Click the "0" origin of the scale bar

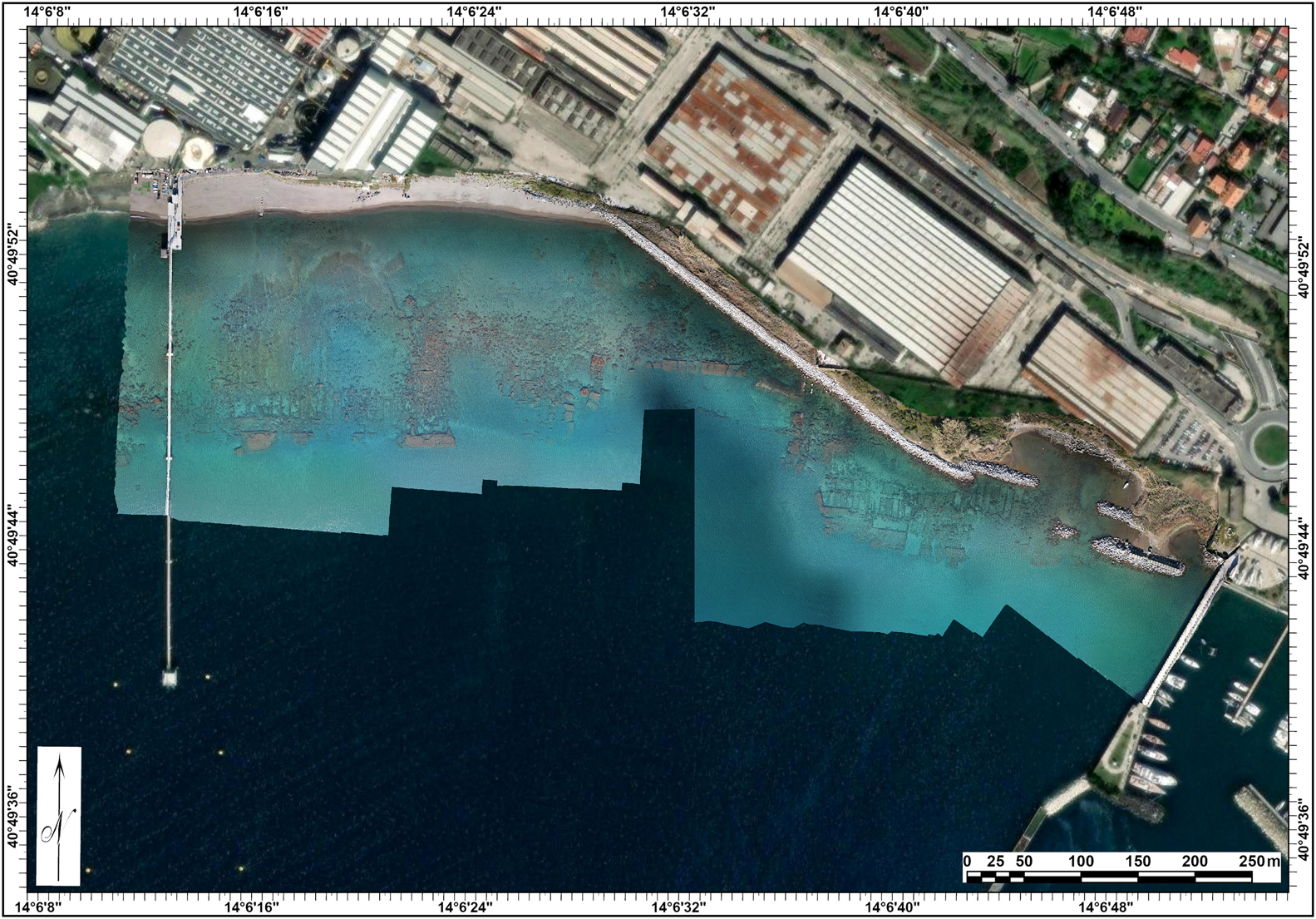tap(967, 861)
